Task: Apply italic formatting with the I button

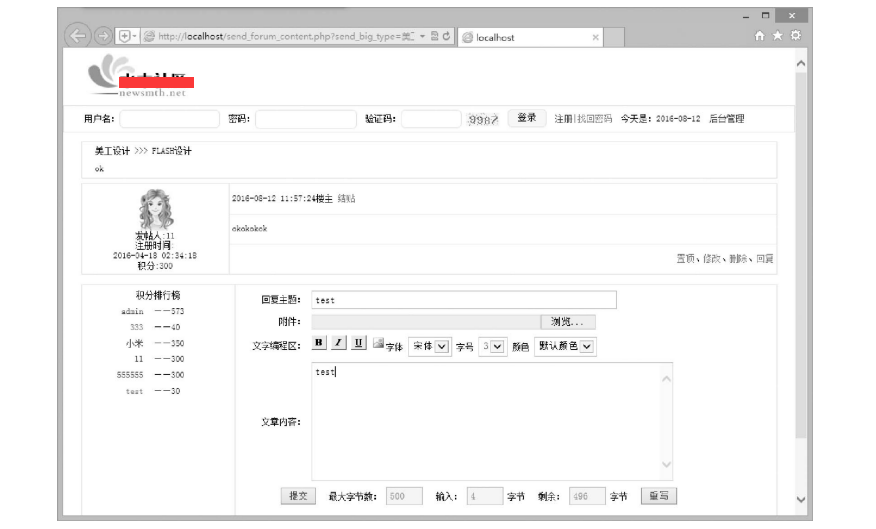Action: click(x=339, y=343)
